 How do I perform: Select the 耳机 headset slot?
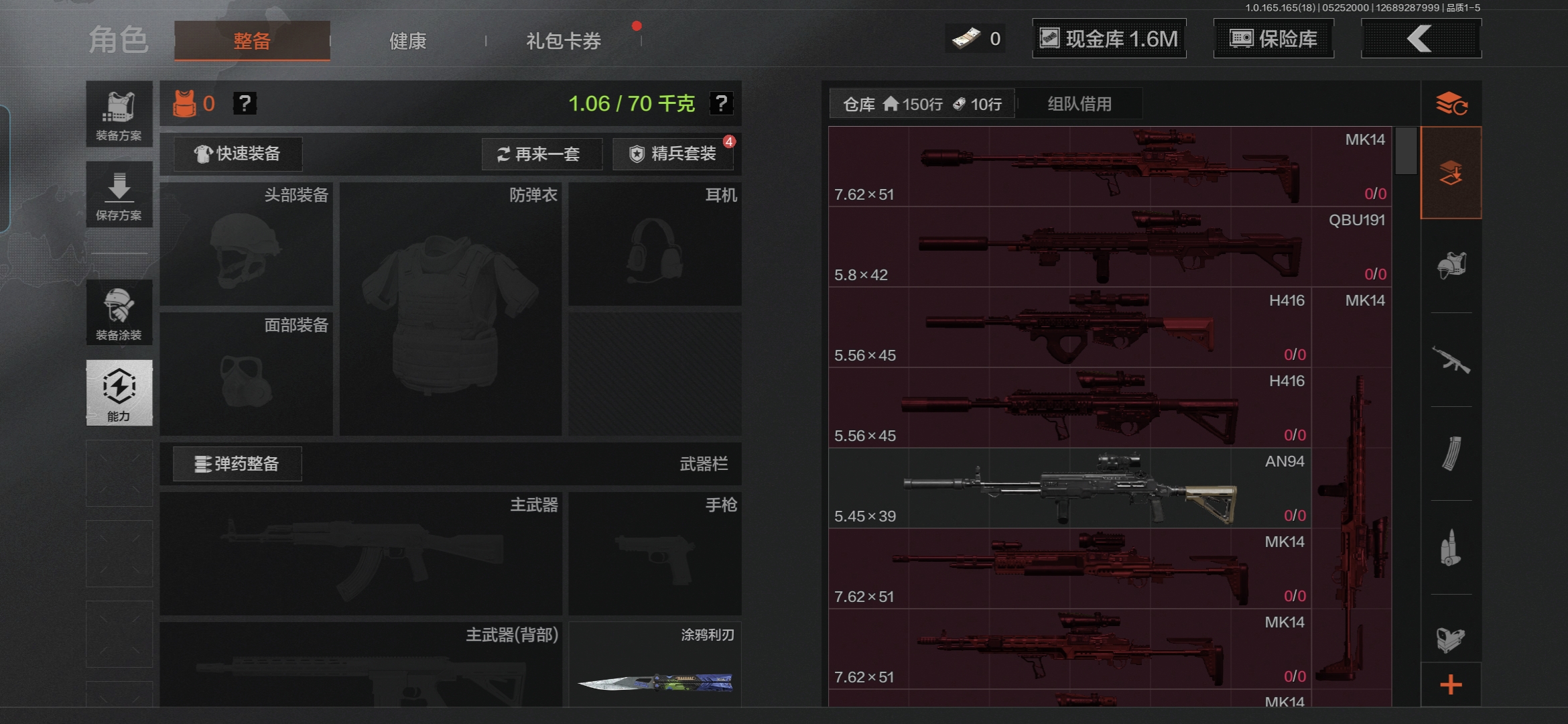click(655, 244)
